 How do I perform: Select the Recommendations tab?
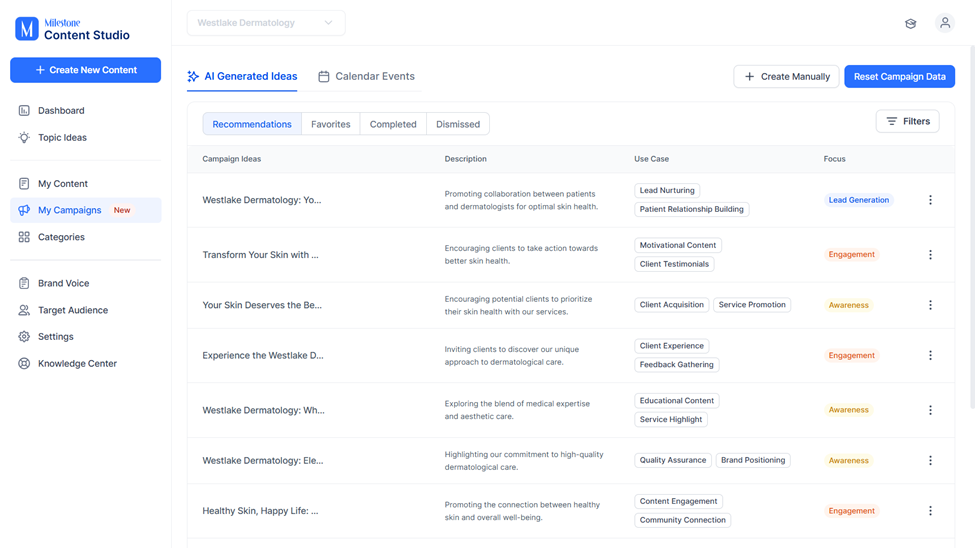point(252,124)
